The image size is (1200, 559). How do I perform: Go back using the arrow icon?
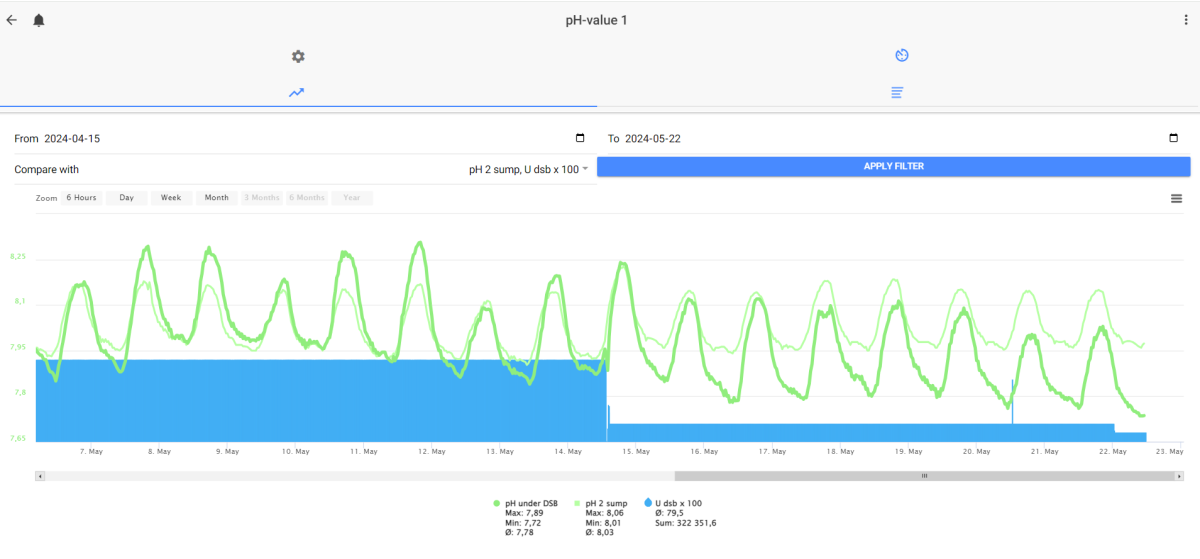[12, 20]
